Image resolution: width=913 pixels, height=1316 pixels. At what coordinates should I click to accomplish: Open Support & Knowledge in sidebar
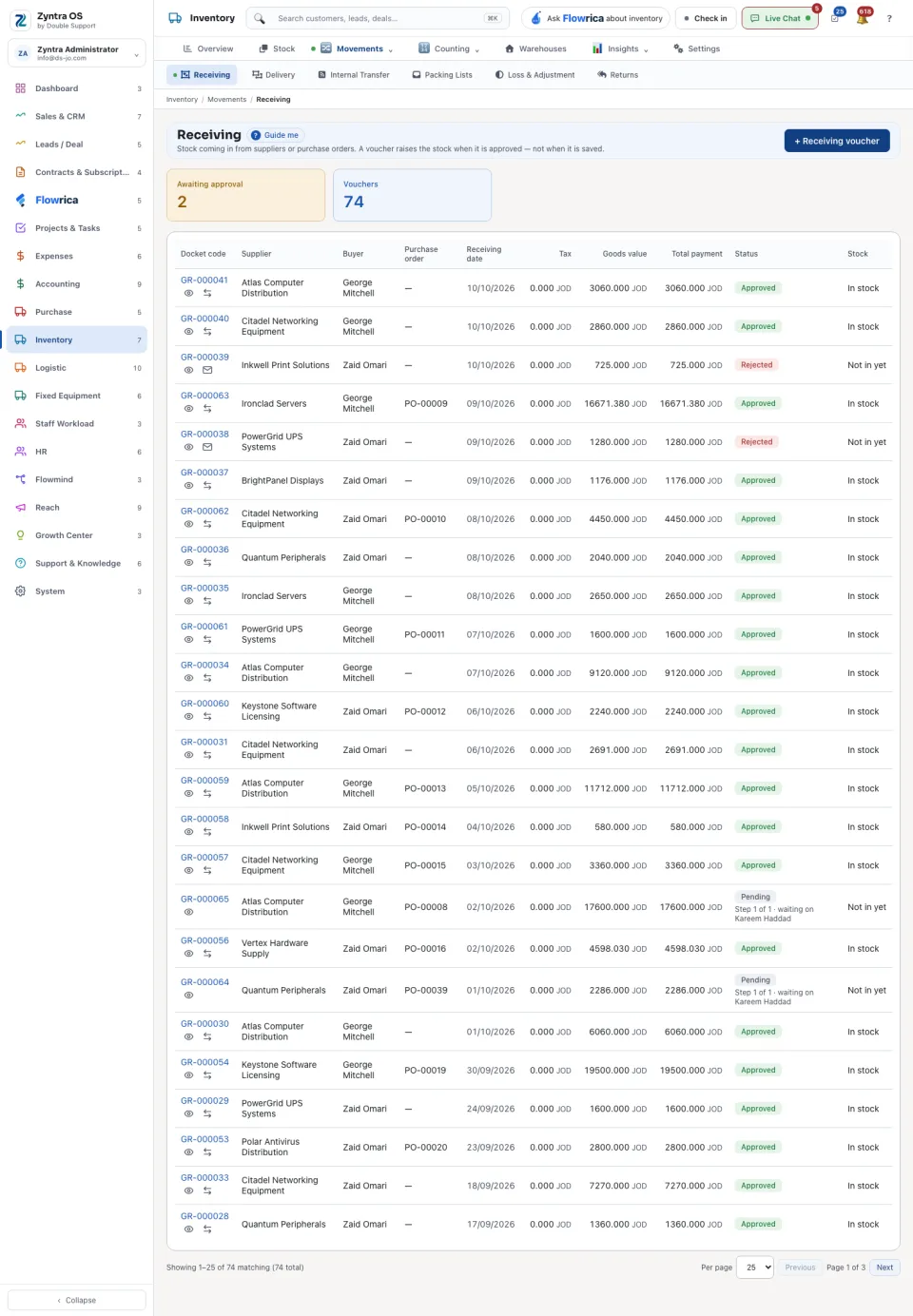pos(77,564)
